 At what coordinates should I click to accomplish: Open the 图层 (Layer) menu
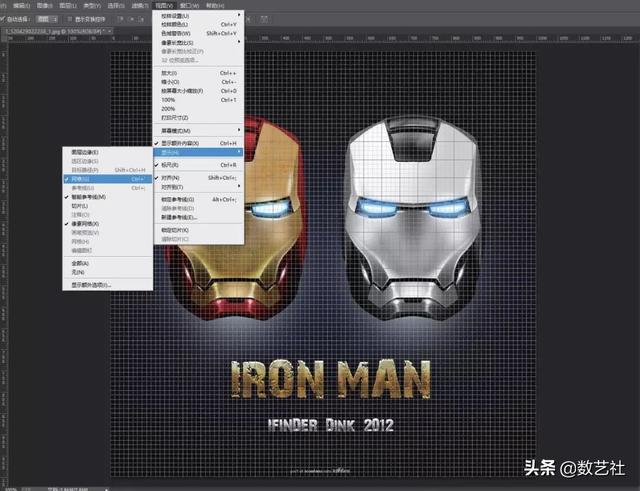(x=68, y=5)
